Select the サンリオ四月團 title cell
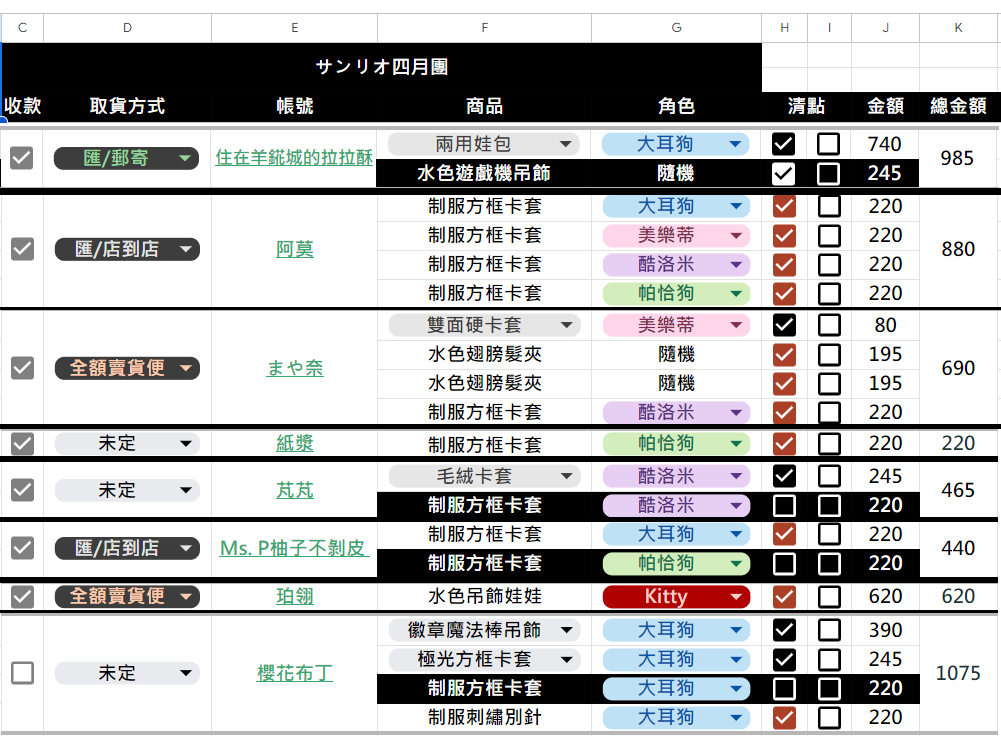The width and height of the screenshot is (1001, 736). [x=382, y=66]
